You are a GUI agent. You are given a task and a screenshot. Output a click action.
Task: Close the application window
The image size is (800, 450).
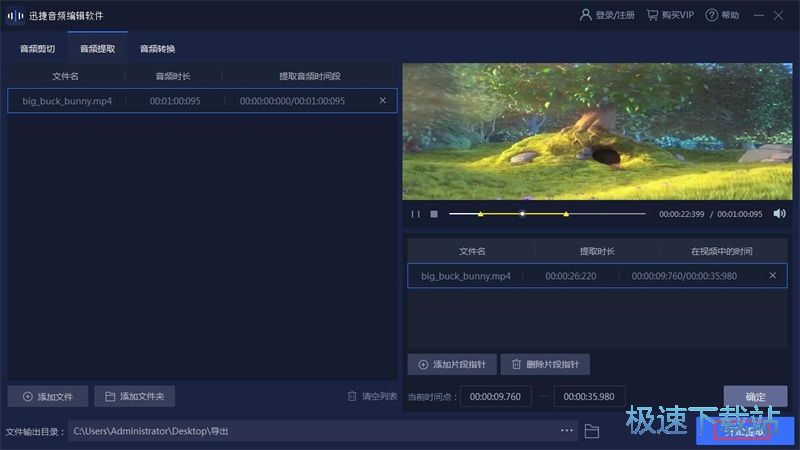[x=778, y=15]
